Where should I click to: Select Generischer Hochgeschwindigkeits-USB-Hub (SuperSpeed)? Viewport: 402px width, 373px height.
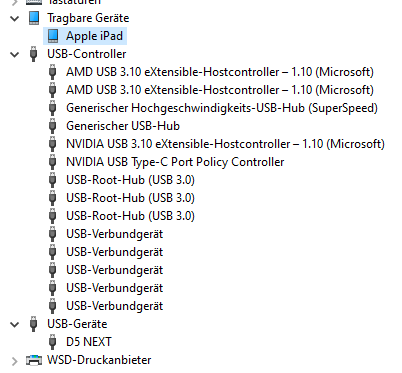pyautogui.click(x=222, y=108)
